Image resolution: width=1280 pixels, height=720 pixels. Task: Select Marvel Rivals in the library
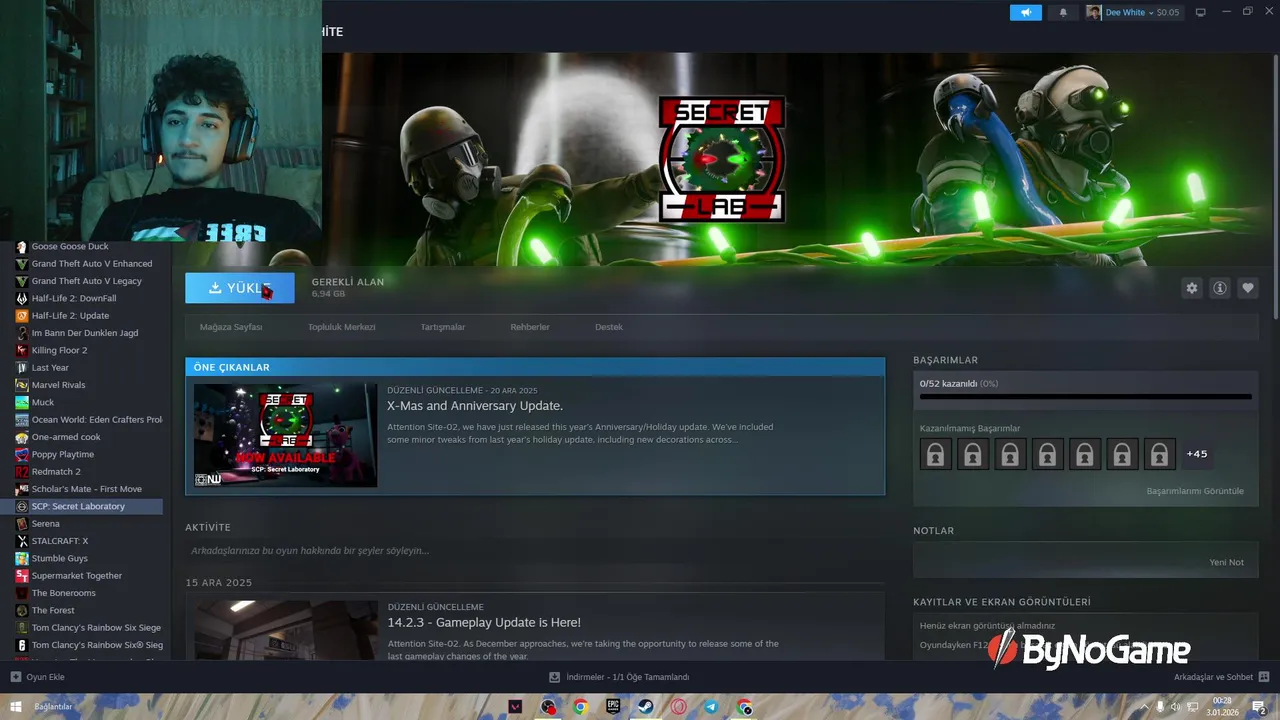pyautogui.click(x=58, y=385)
